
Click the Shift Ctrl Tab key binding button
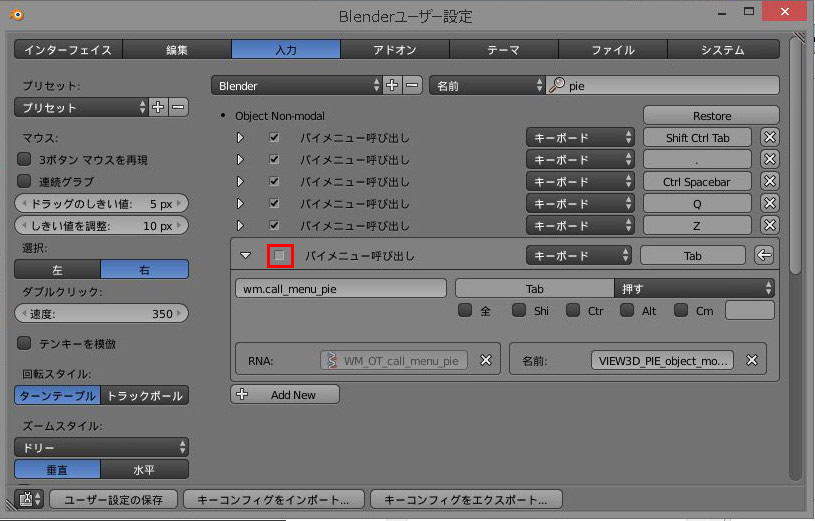coord(698,137)
